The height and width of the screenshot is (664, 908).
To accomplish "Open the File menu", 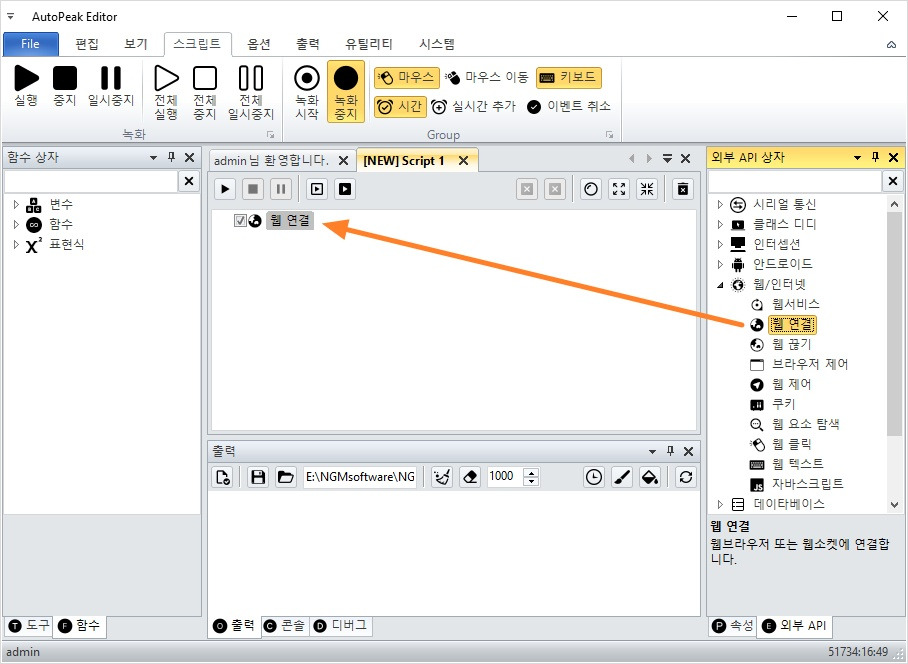I will pyautogui.click(x=31, y=44).
